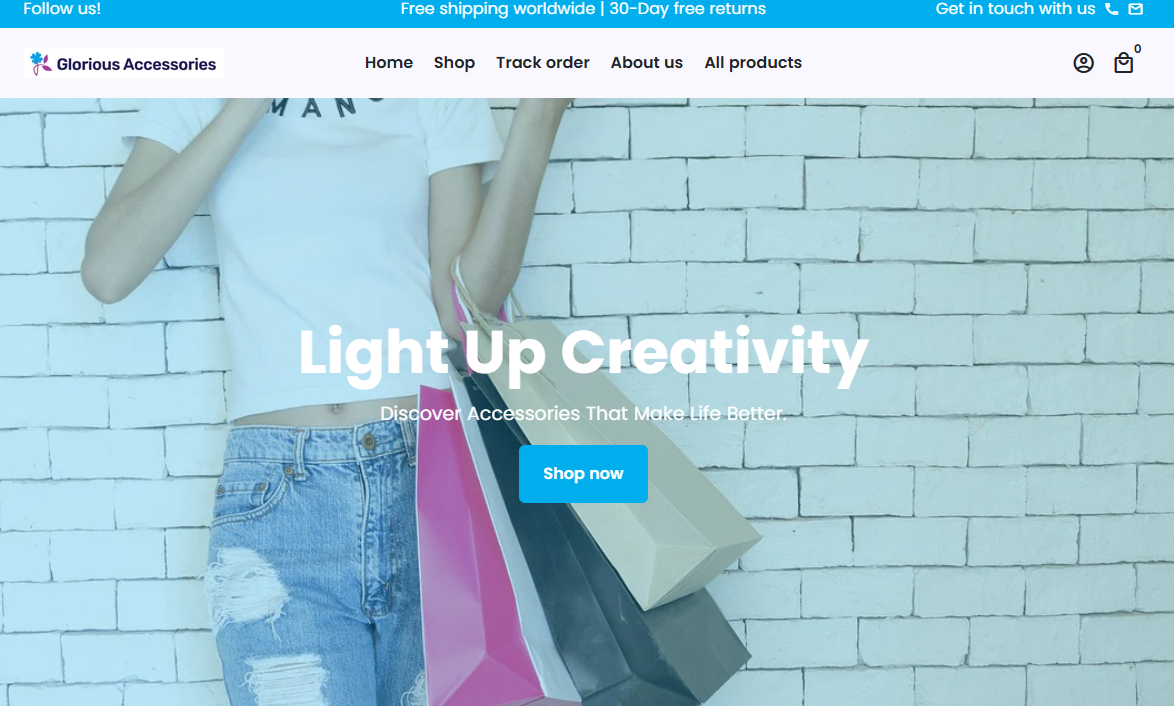This screenshot has height=706, width=1174.
Task: Open the user account icon
Action: (1083, 63)
